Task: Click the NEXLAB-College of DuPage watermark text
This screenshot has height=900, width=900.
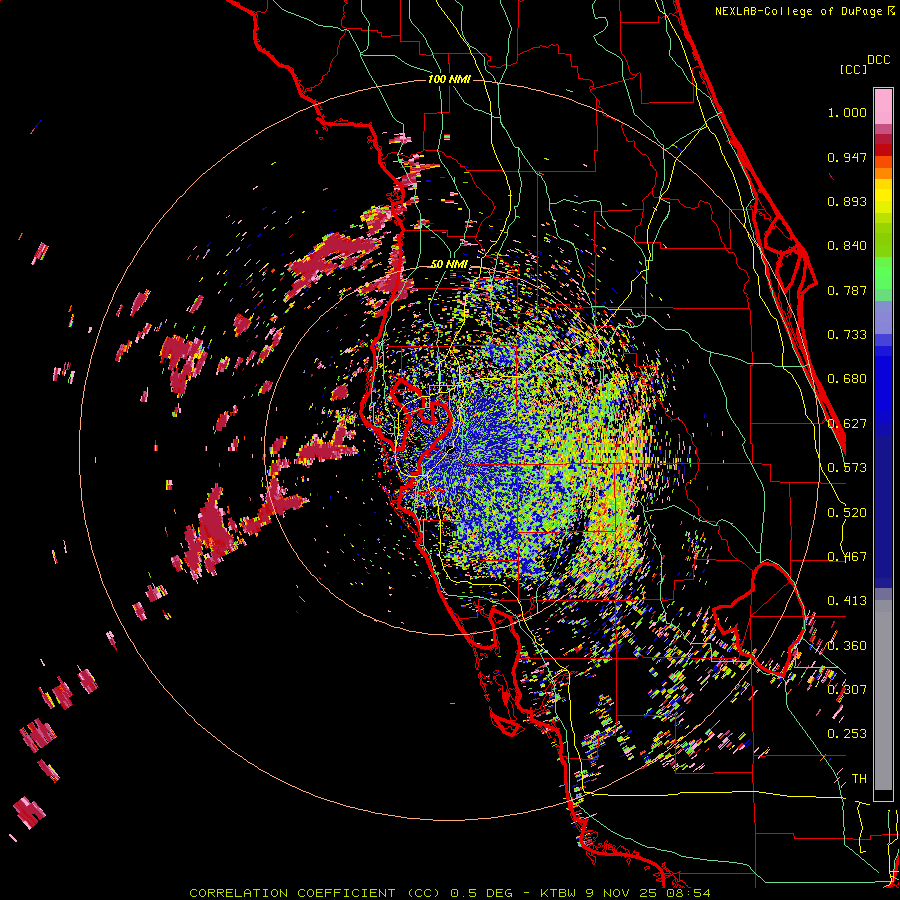Action: [804, 11]
